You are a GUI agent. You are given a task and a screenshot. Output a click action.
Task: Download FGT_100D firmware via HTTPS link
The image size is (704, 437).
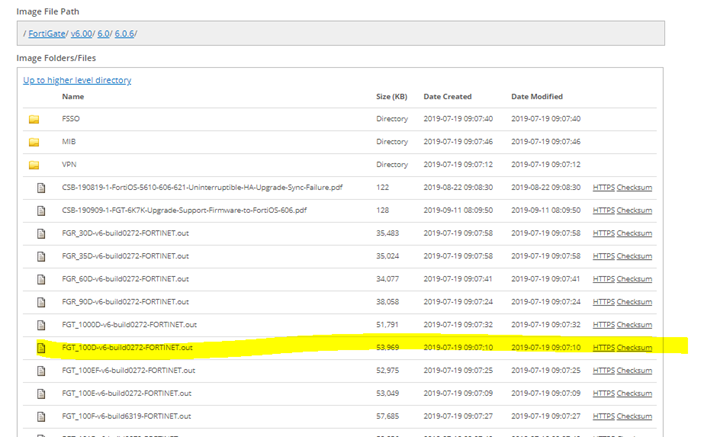(x=603, y=348)
